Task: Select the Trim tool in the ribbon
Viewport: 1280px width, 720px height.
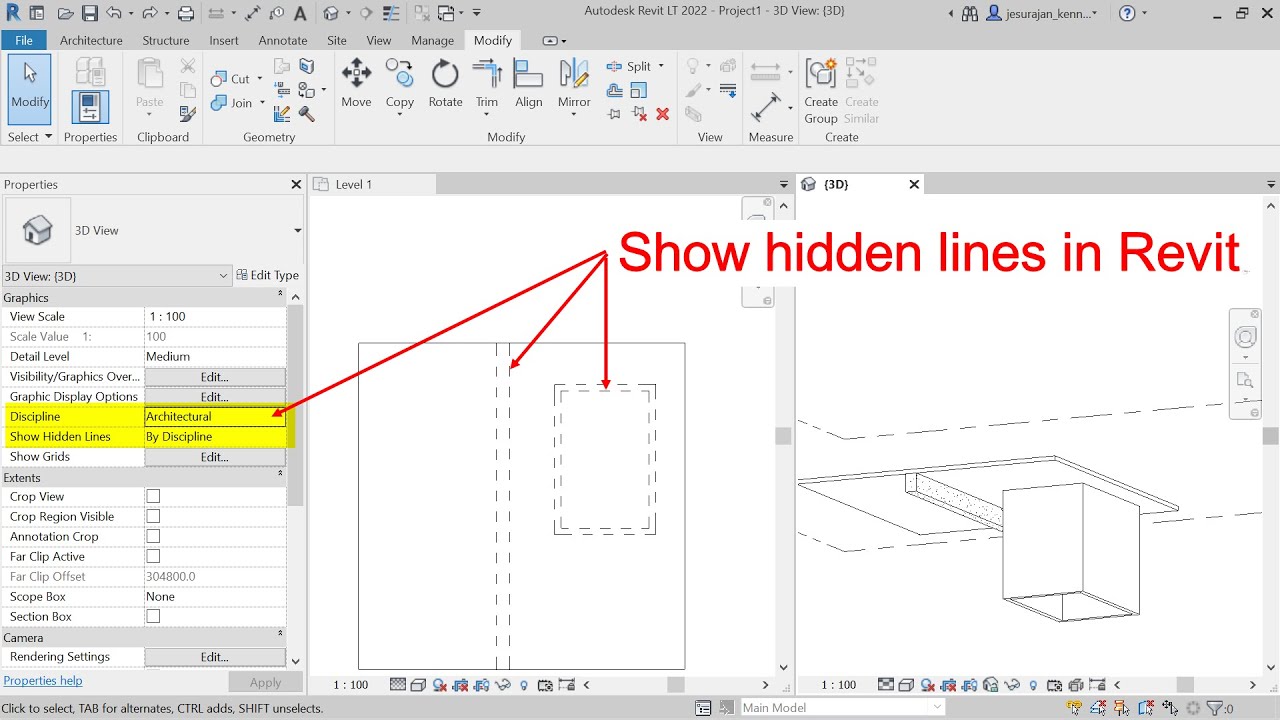Action: click(487, 83)
